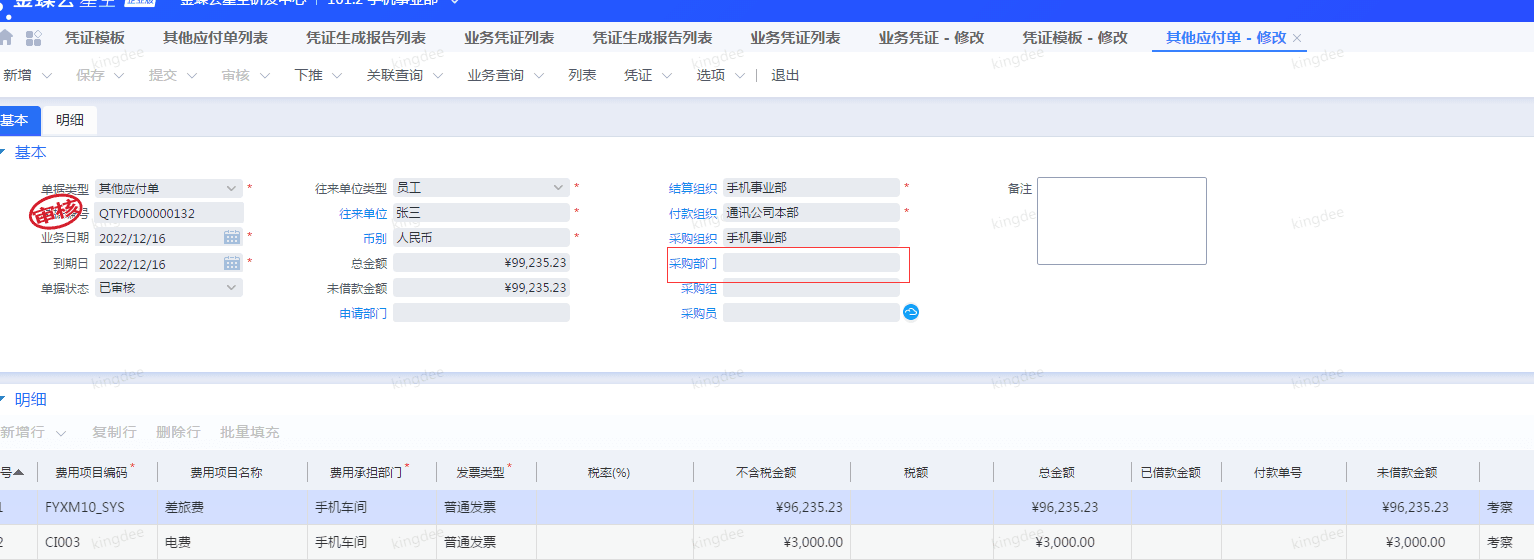
Task: Open the 下推 toolbar dropdown arrow
Action: [x=337, y=76]
